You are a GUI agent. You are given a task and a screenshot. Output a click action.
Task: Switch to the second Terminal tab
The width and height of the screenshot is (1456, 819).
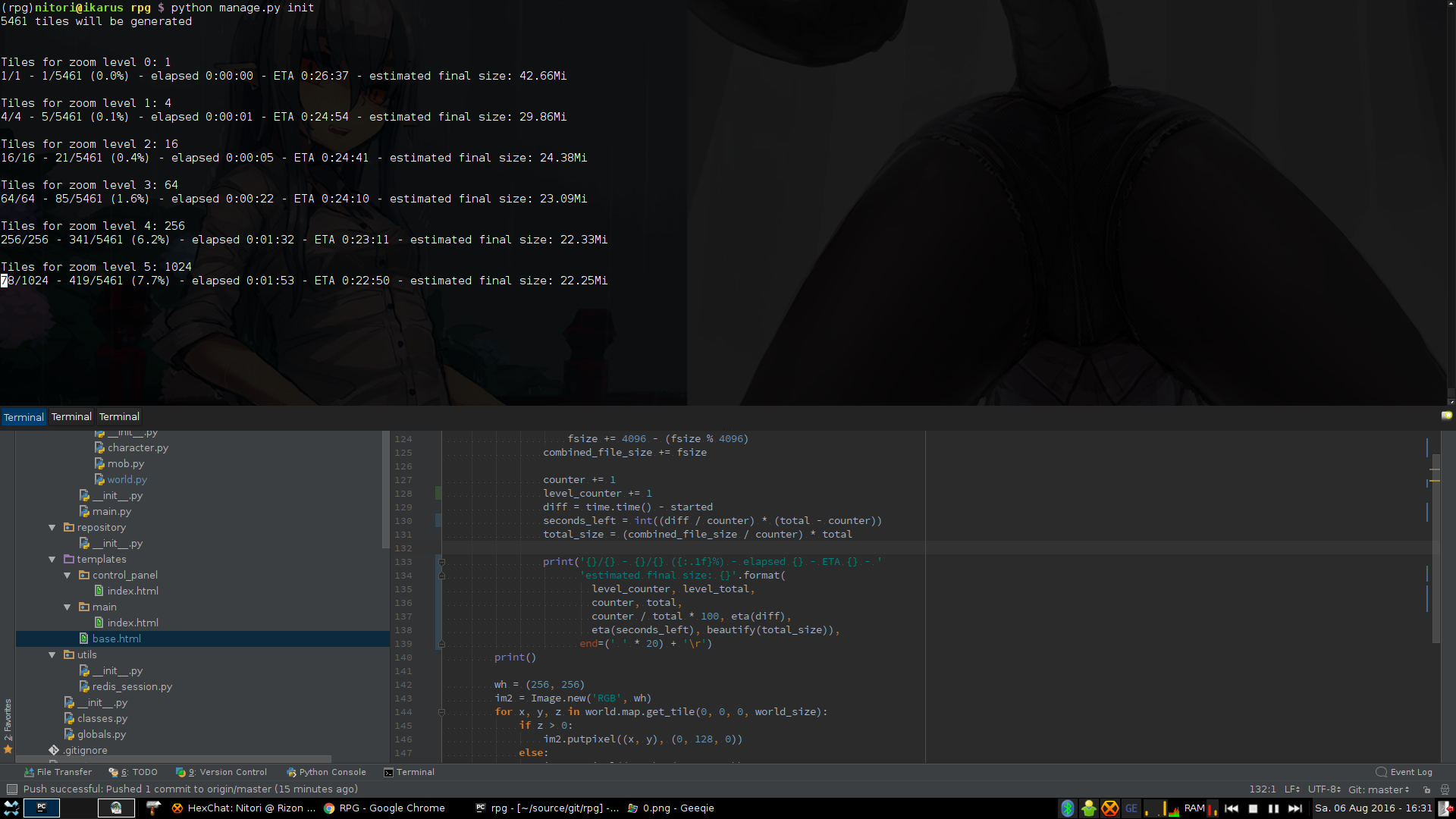pyautogui.click(x=71, y=417)
